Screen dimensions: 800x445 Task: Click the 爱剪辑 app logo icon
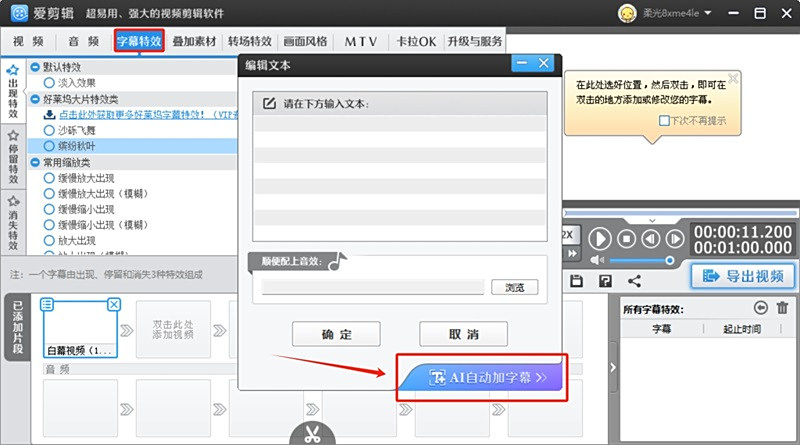coord(19,13)
